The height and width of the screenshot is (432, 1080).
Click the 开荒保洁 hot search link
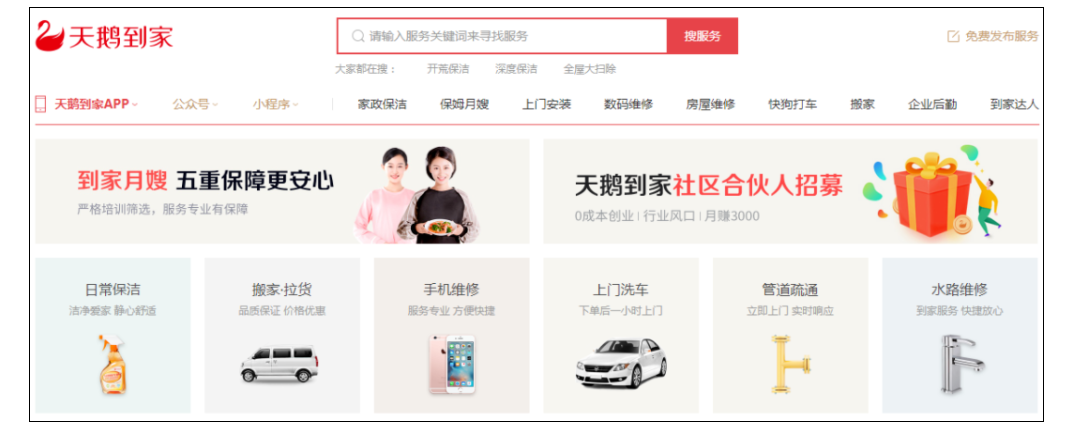tap(448, 69)
